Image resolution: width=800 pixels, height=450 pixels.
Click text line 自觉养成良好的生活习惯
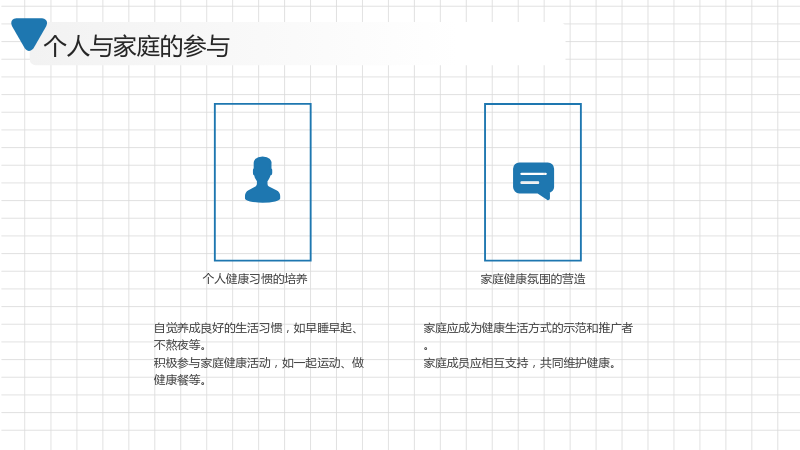218,328
